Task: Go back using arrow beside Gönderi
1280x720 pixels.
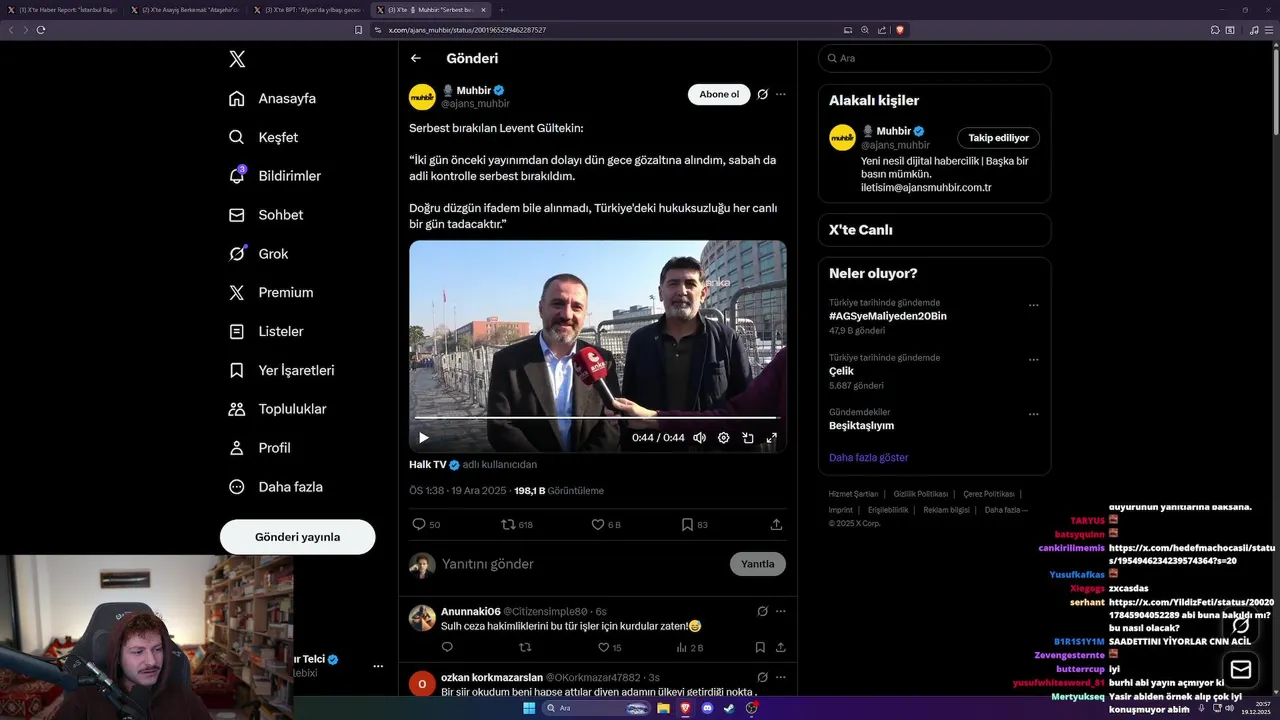Action: 416,59
